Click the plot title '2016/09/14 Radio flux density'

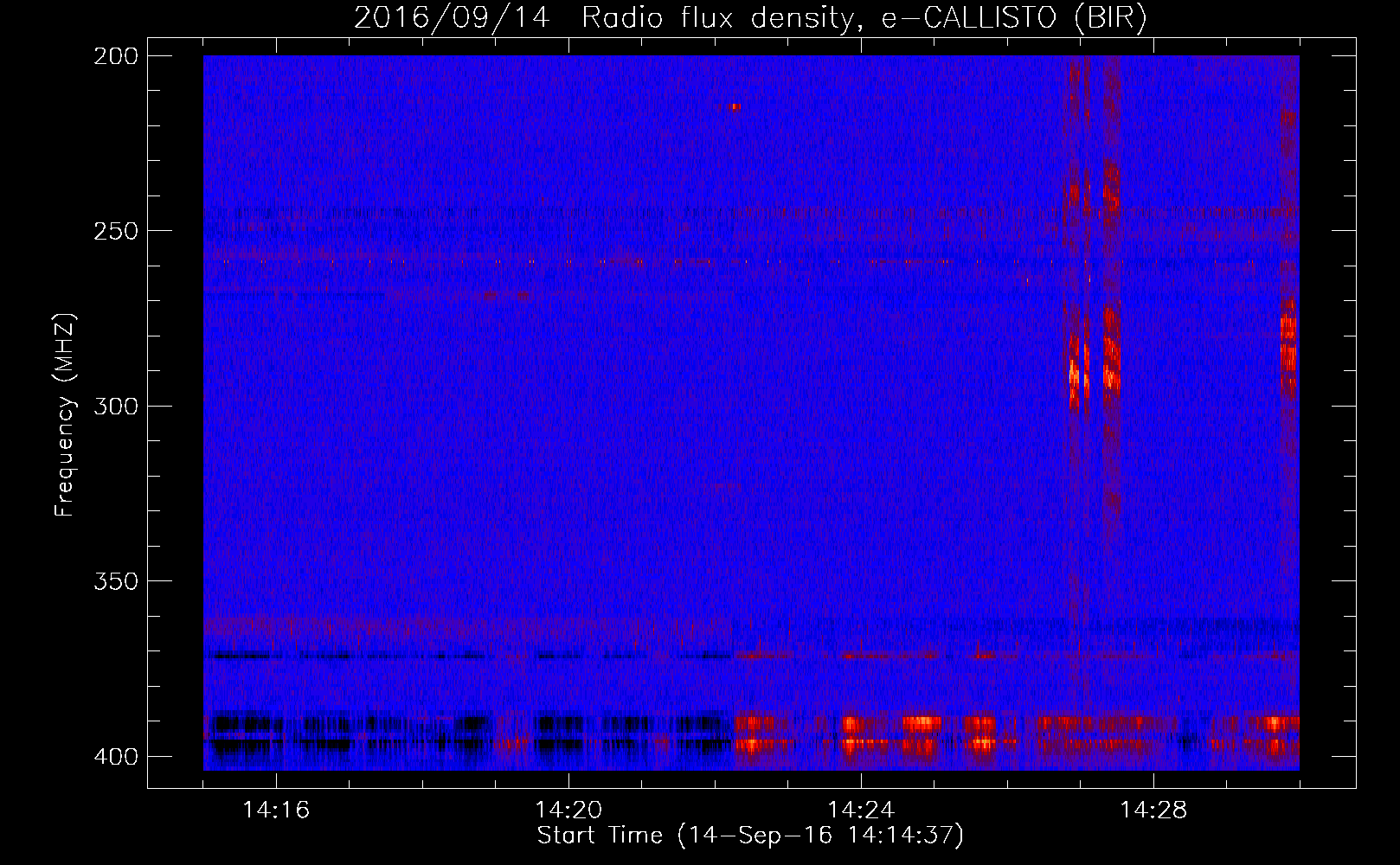point(750,17)
